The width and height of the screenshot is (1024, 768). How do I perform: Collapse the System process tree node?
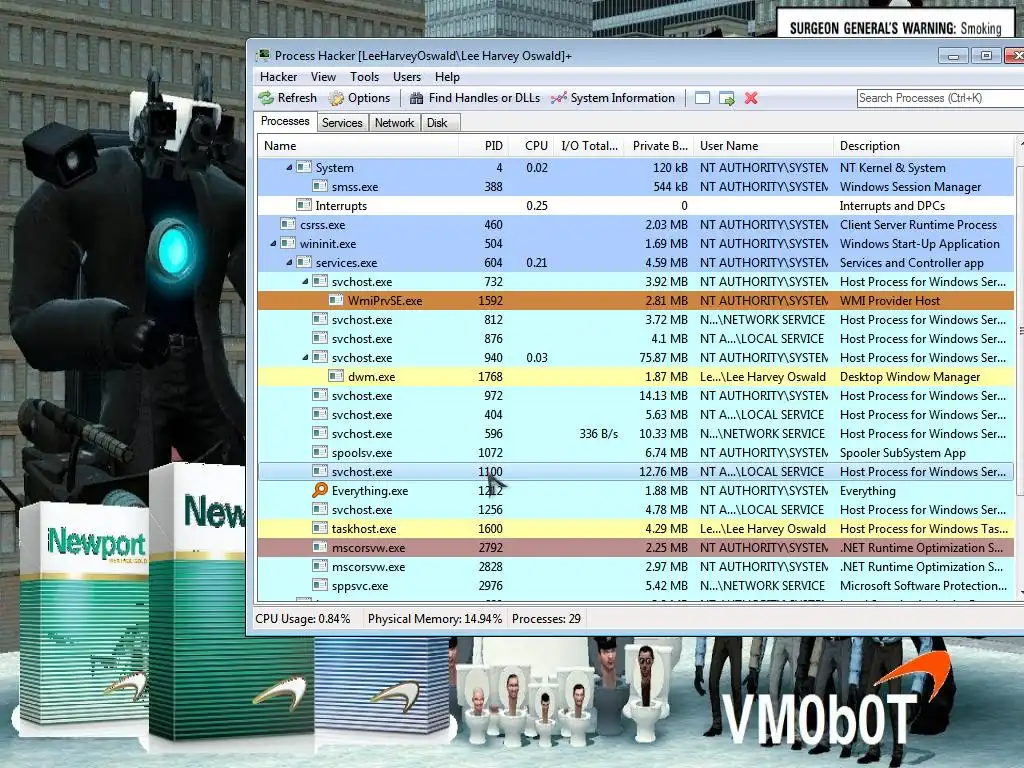pyautogui.click(x=289, y=168)
